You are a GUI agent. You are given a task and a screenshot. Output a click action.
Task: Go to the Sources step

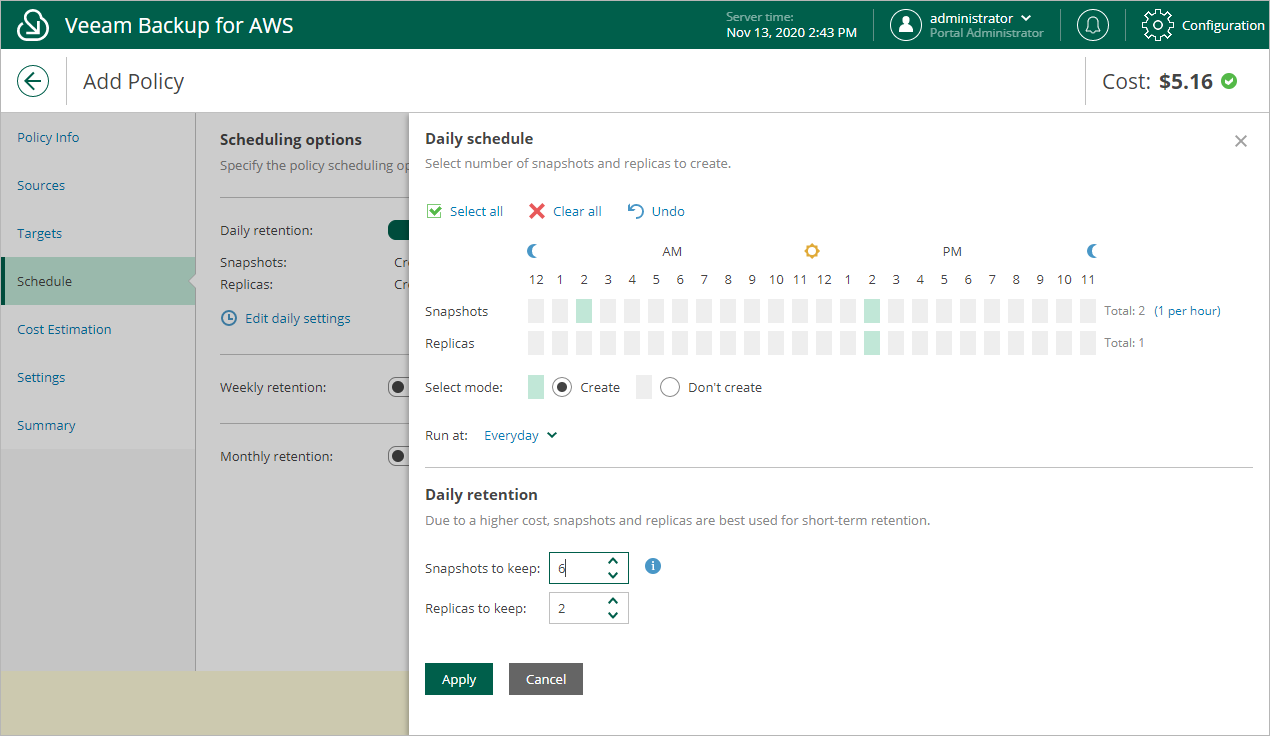pos(98,185)
